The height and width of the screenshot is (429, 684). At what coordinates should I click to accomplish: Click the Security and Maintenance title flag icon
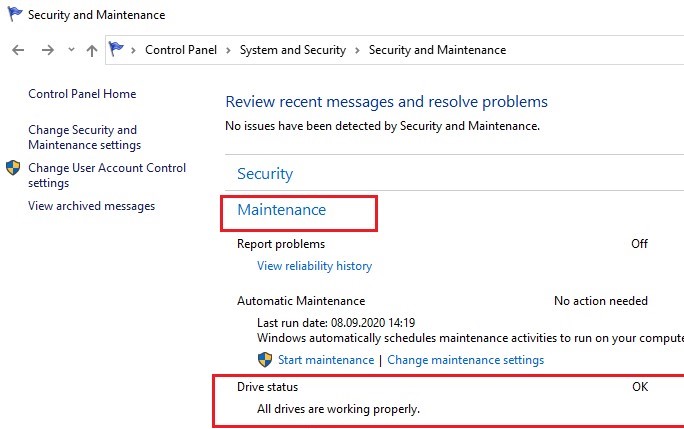(13, 15)
